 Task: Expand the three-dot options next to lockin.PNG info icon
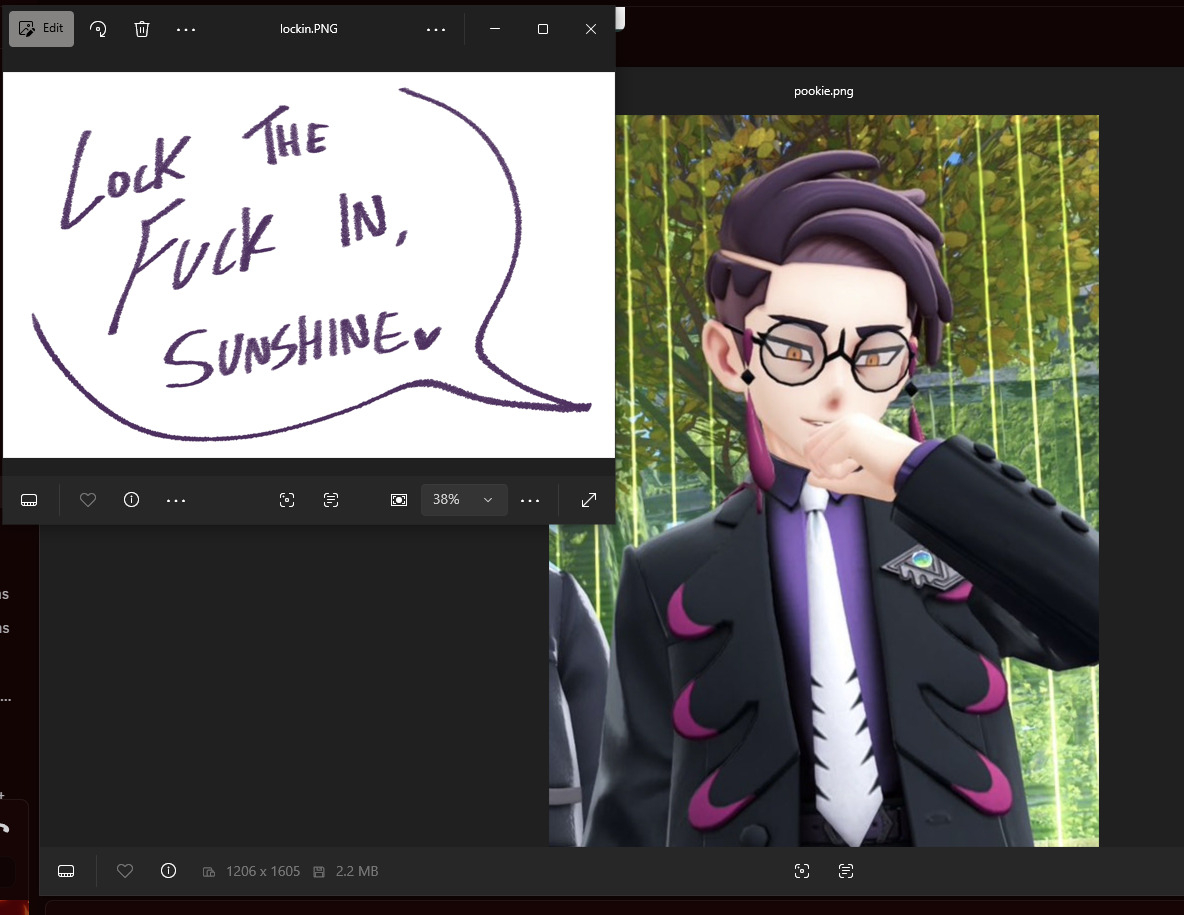176,500
